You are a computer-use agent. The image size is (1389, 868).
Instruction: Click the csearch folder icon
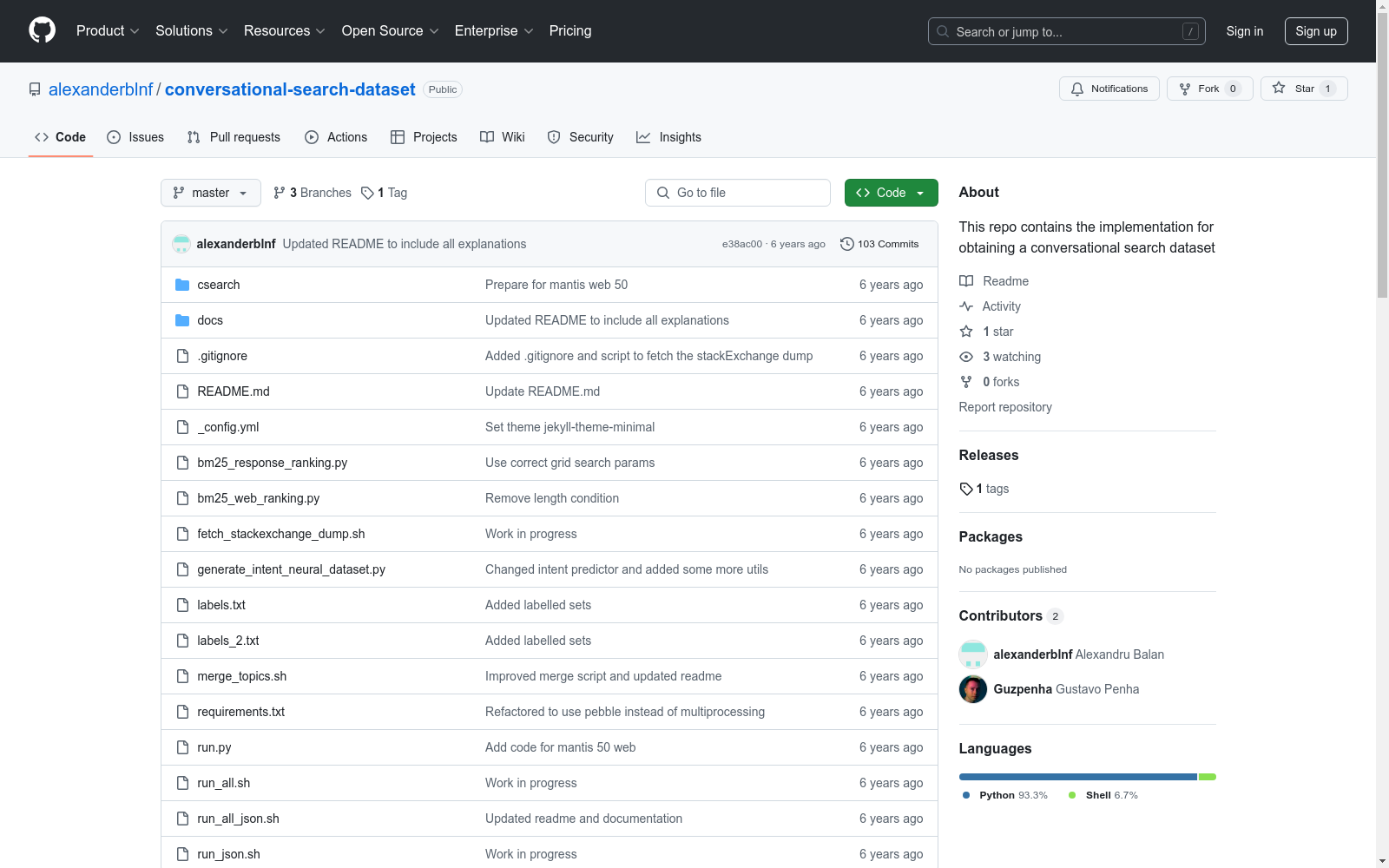tap(182, 285)
